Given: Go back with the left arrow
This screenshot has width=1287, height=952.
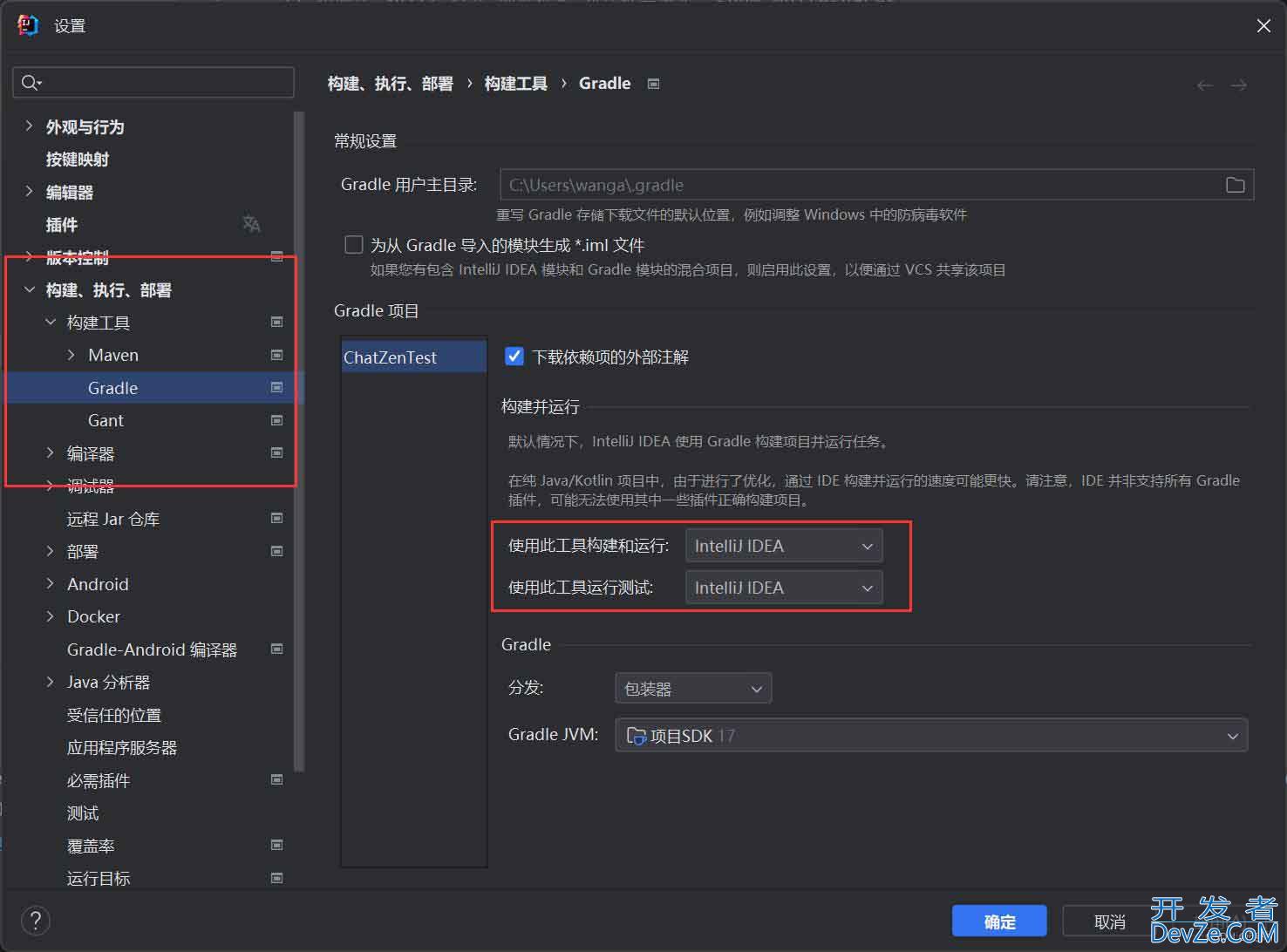Looking at the screenshot, I should click(x=1205, y=85).
